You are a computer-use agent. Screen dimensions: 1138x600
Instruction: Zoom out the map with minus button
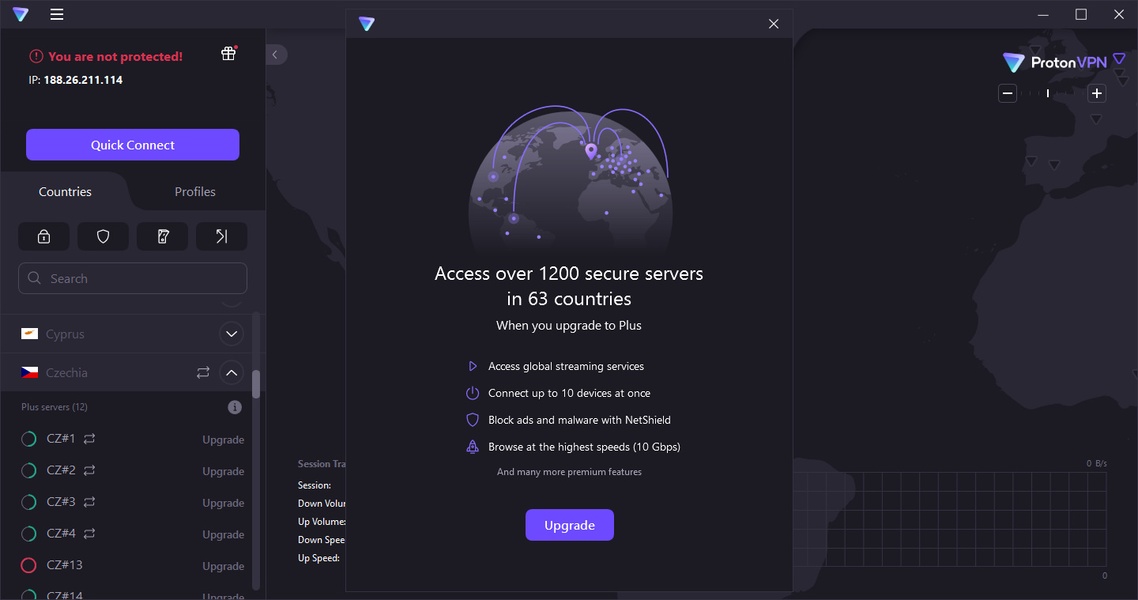coord(1008,93)
